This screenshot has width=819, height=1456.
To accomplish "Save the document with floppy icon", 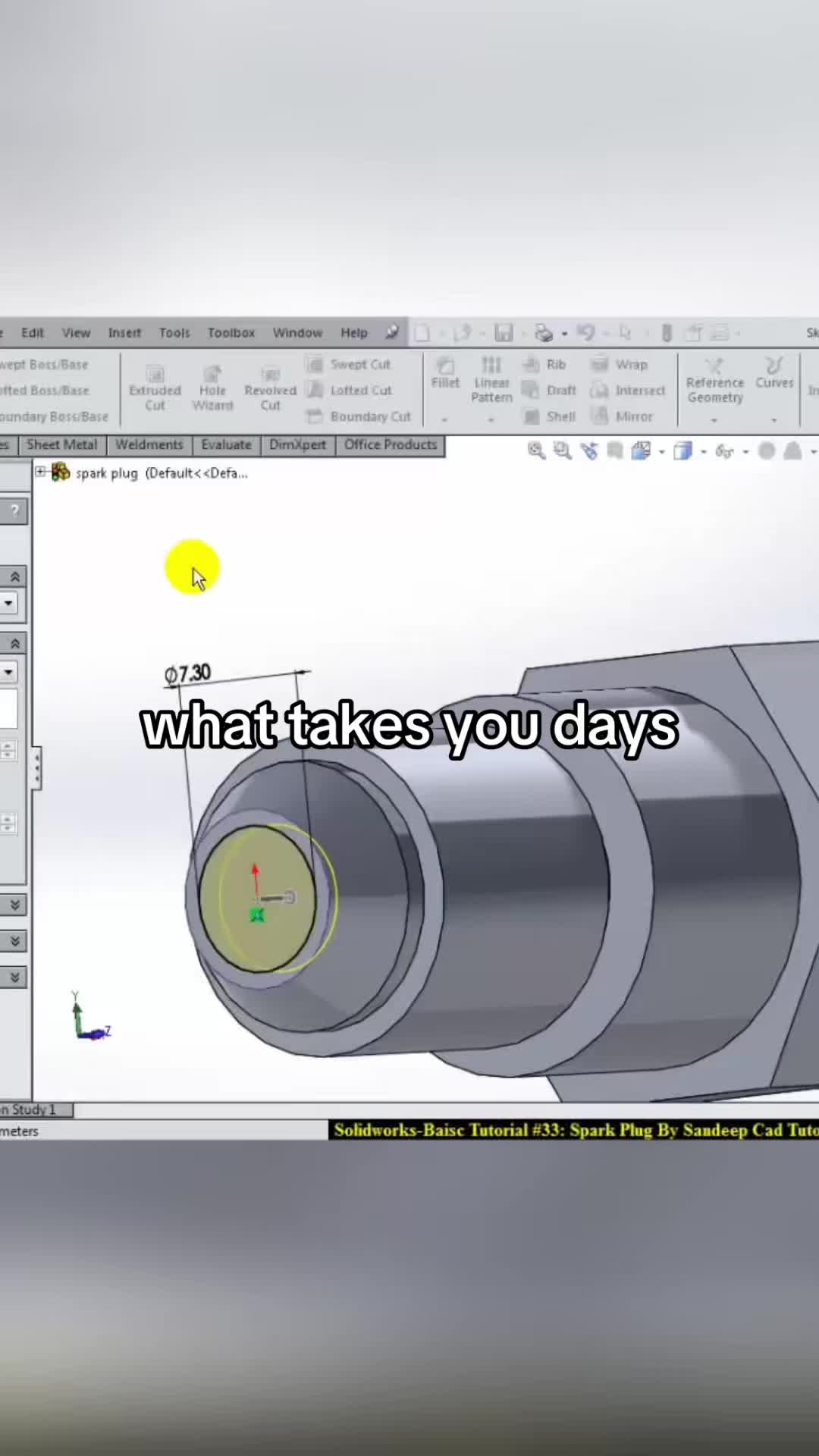I will [504, 333].
